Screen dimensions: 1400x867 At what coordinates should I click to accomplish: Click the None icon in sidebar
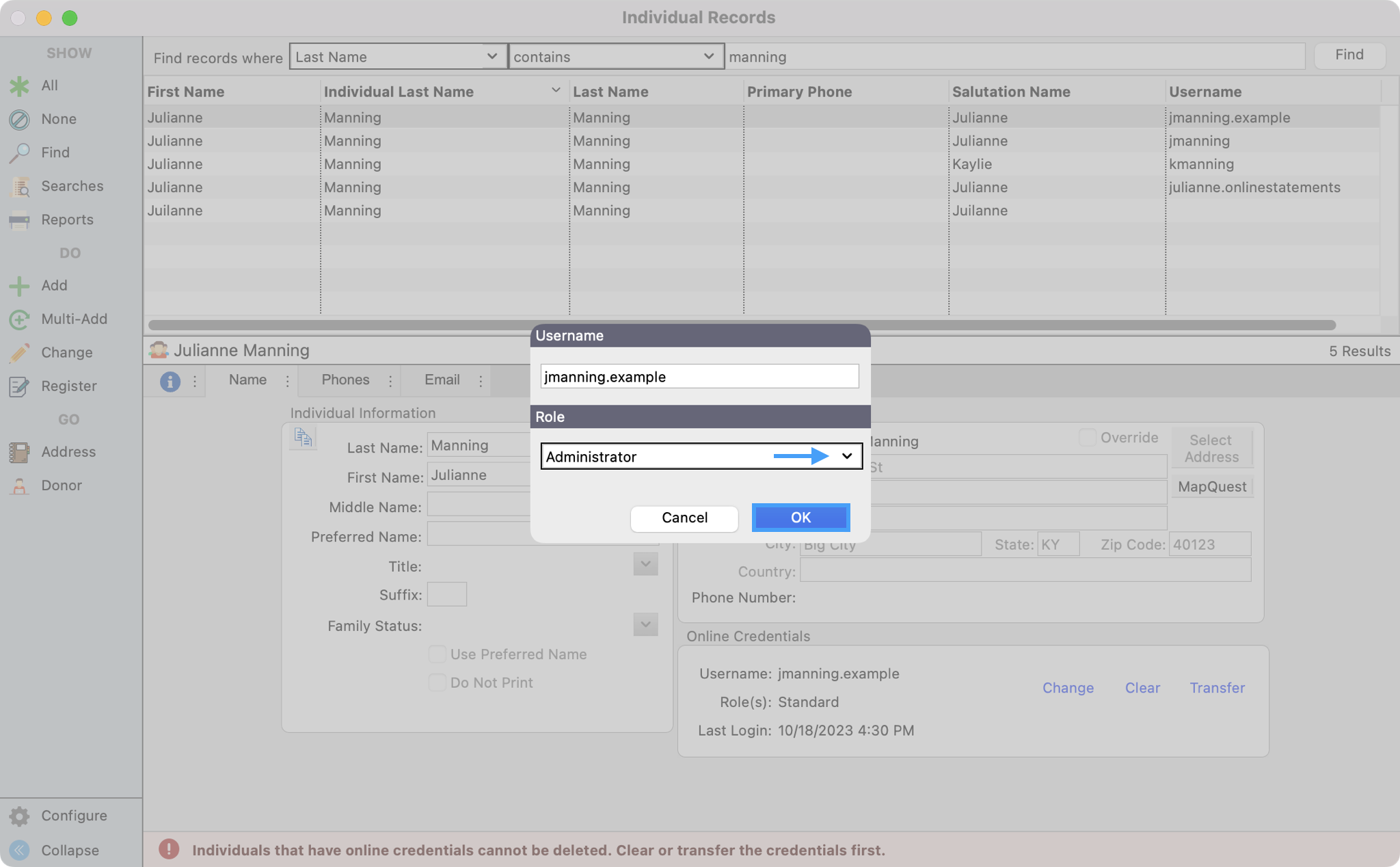click(x=19, y=120)
